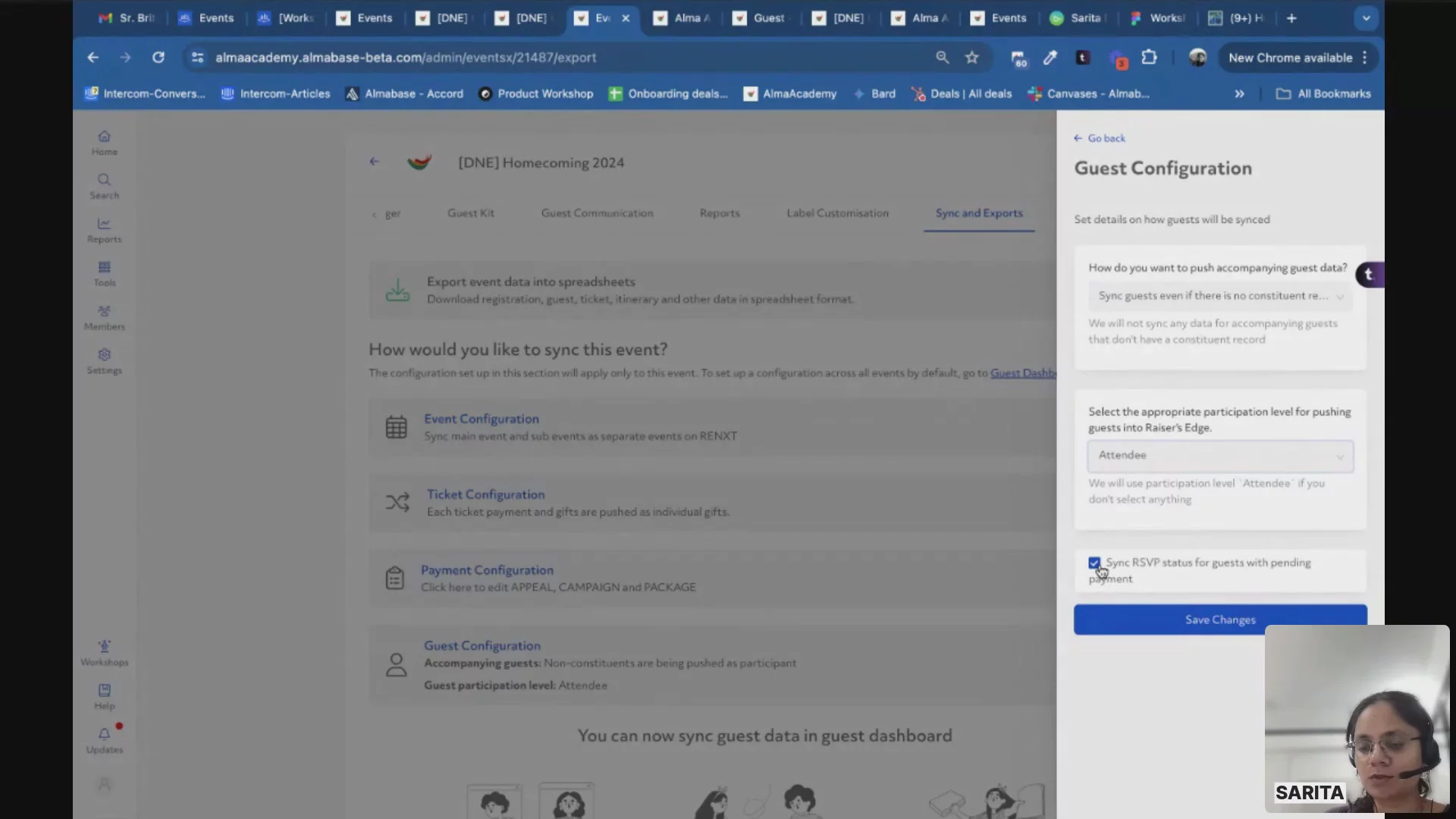
Task: Open the pen extension icon in toolbar
Action: click(x=1050, y=58)
